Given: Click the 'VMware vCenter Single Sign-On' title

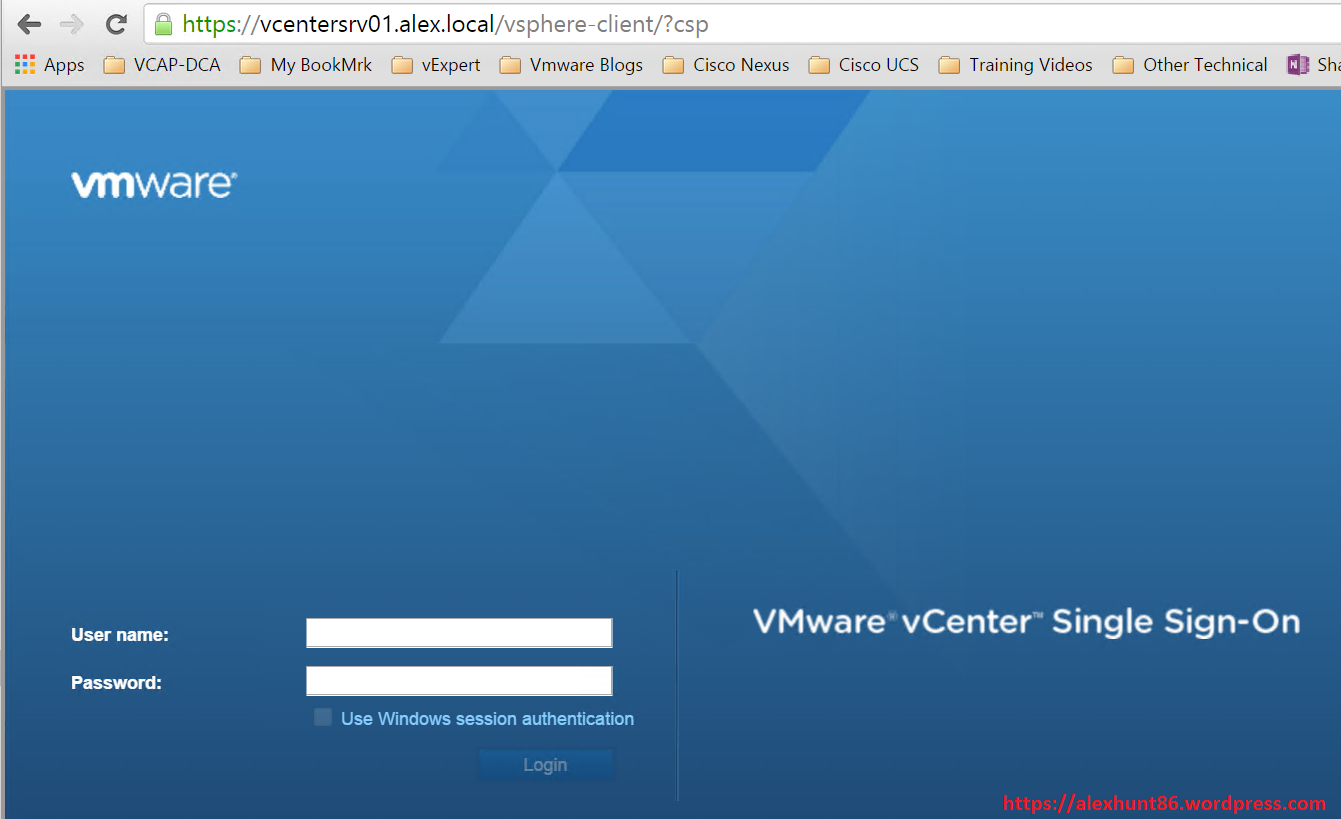Looking at the screenshot, I should (1026, 621).
